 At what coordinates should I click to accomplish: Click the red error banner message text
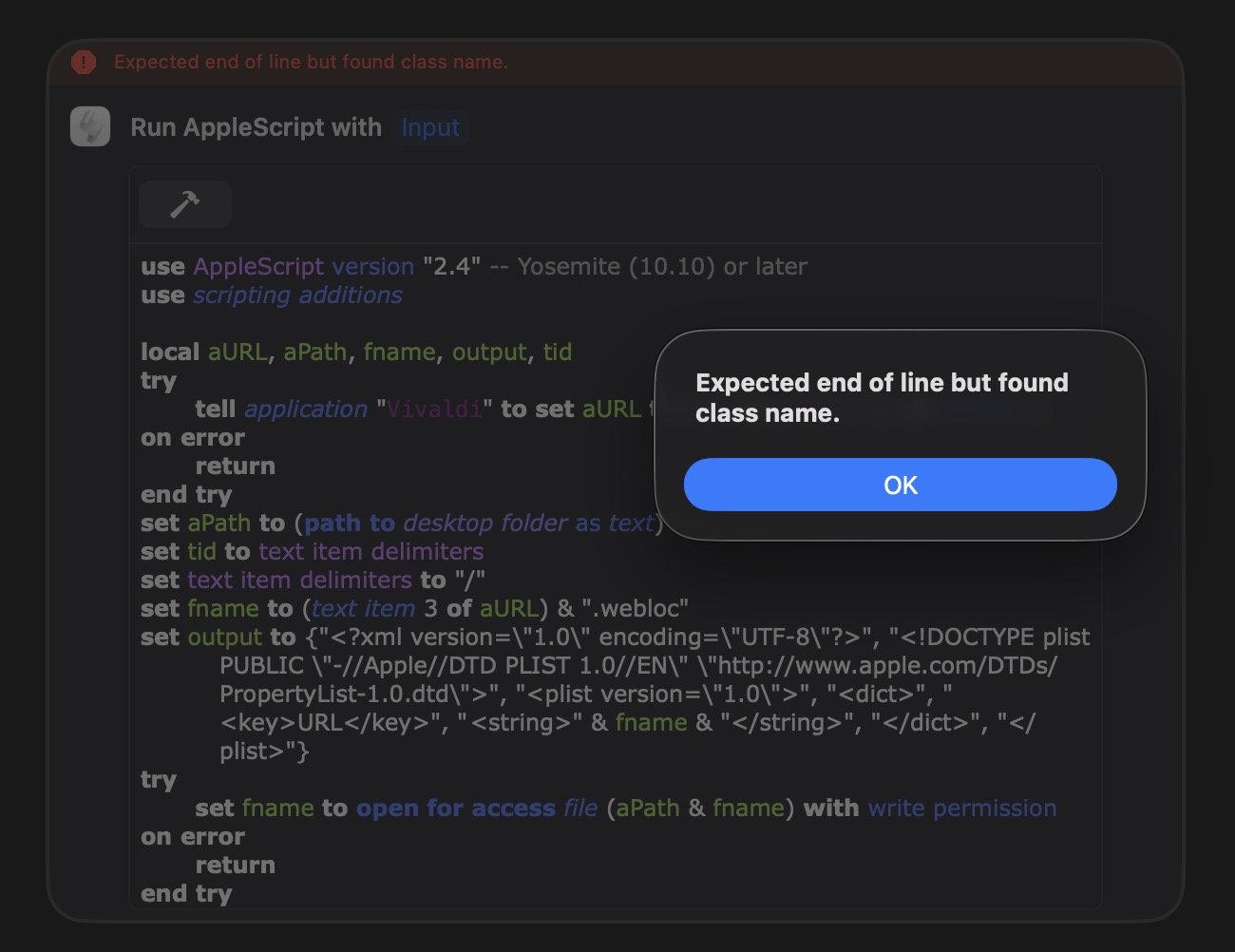(311, 63)
